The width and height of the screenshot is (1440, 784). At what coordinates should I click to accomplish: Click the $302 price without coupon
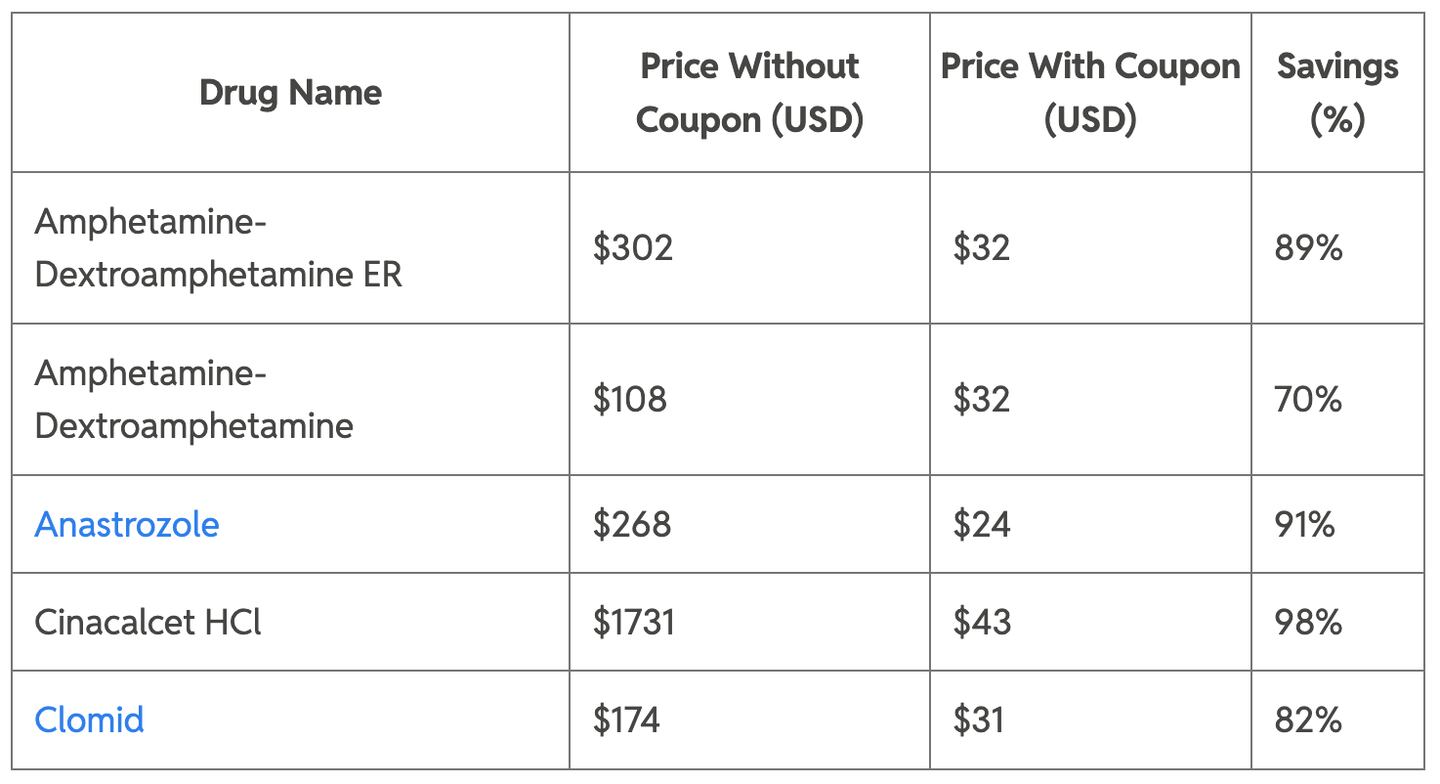633,248
